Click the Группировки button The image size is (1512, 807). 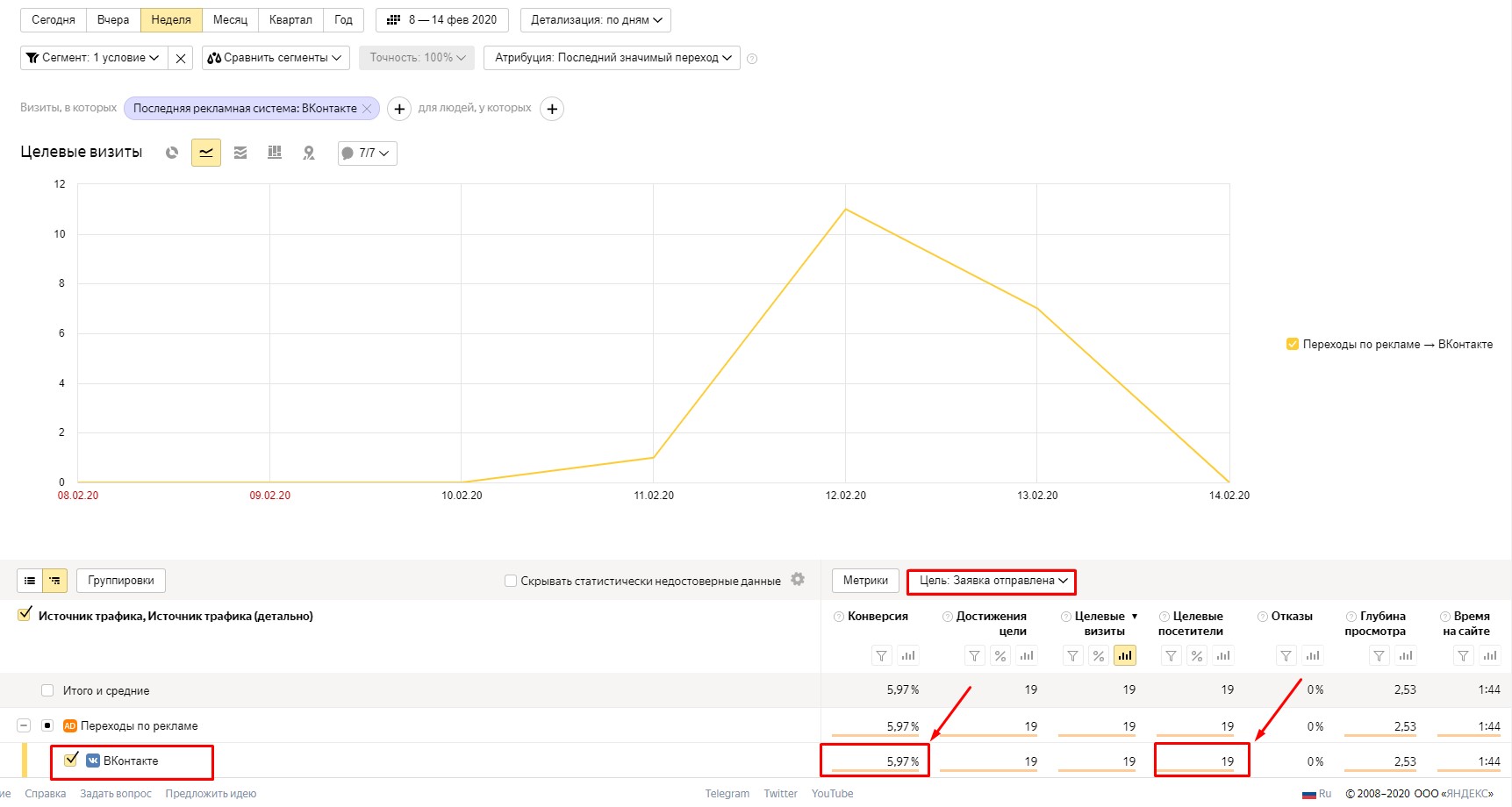tap(121, 581)
